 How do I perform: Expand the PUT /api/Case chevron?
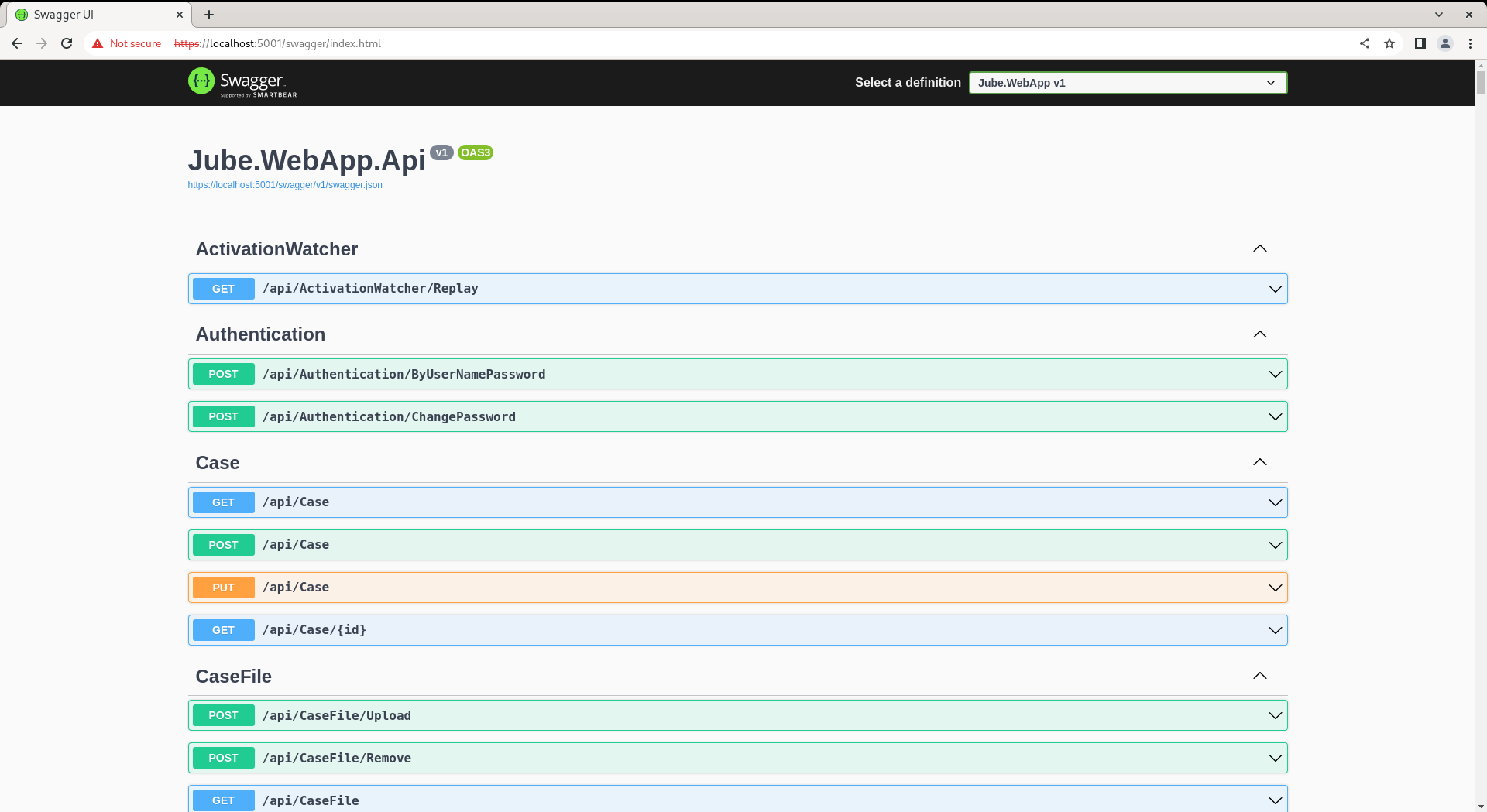click(x=1275, y=588)
